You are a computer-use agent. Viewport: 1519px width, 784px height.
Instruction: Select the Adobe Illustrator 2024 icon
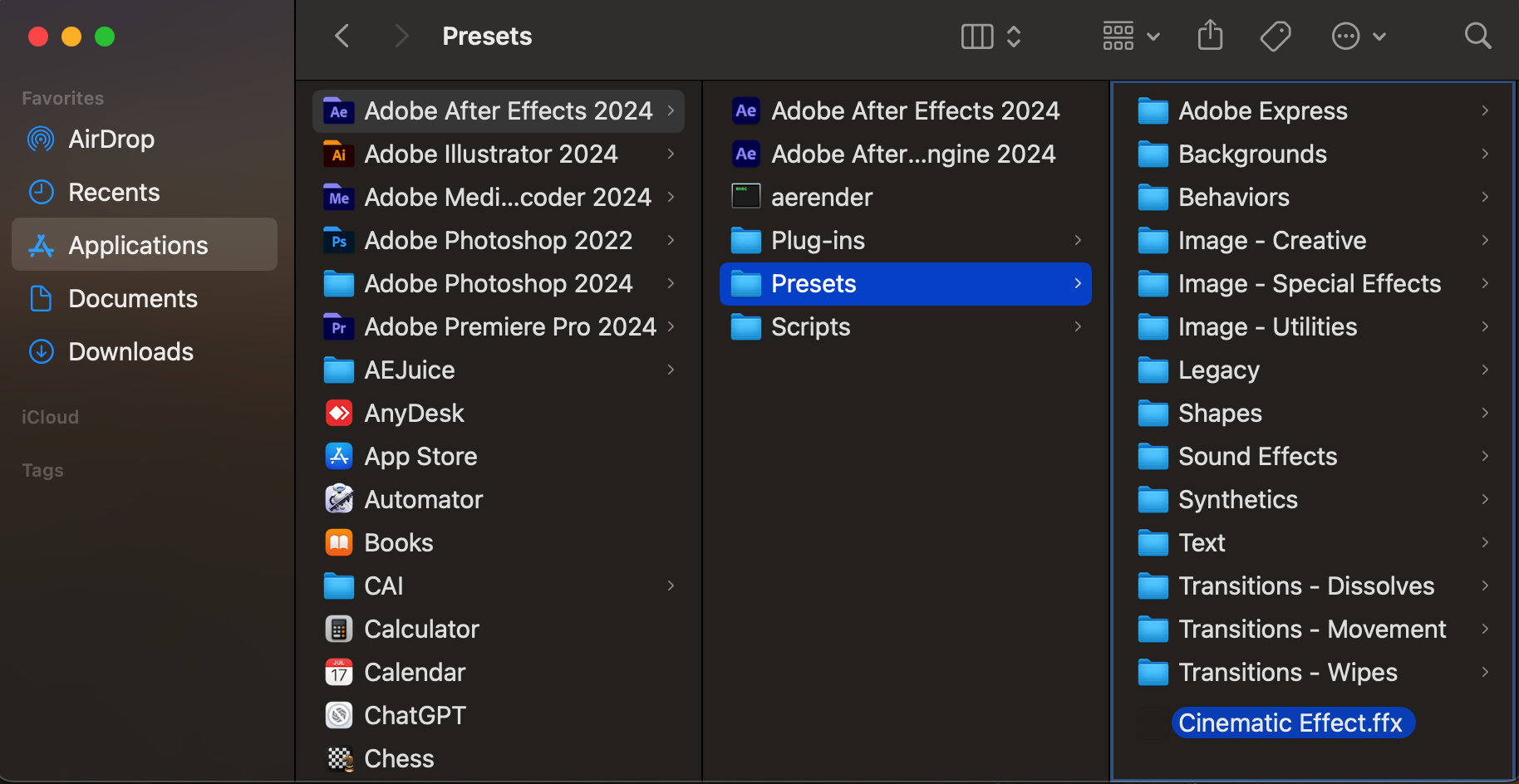point(339,154)
